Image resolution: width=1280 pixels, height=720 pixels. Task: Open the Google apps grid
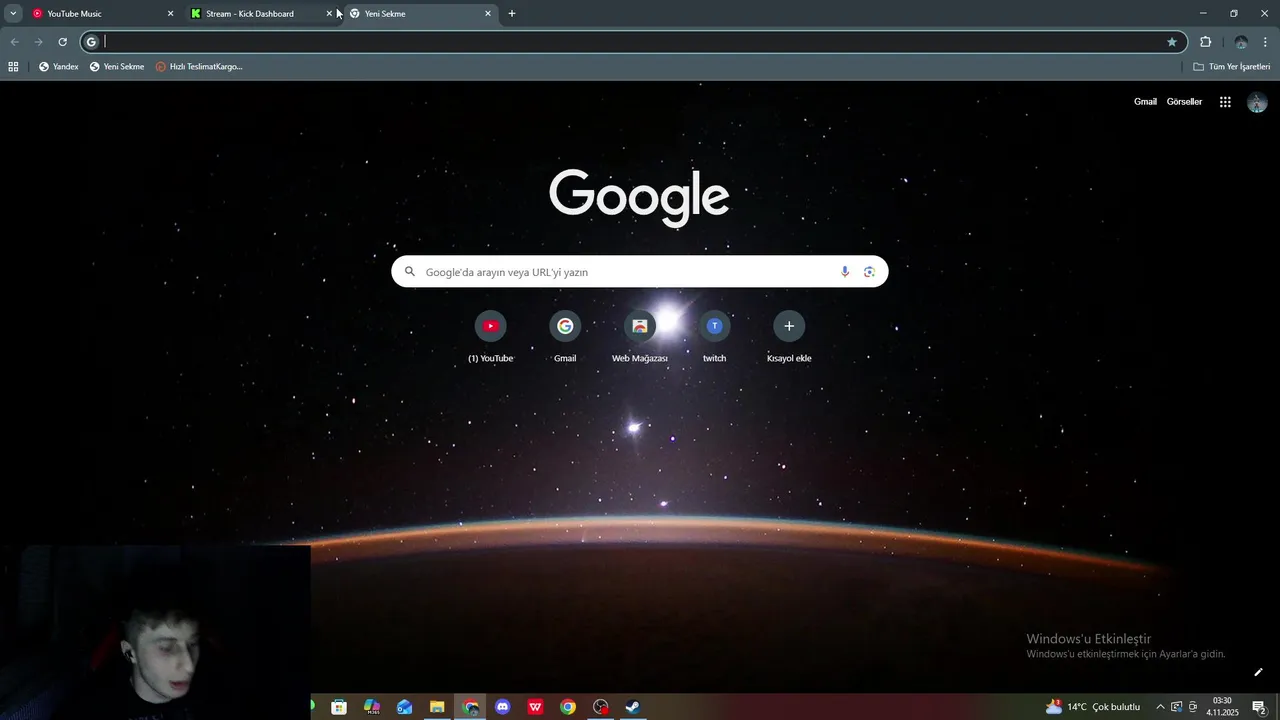pyautogui.click(x=1225, y=102)
